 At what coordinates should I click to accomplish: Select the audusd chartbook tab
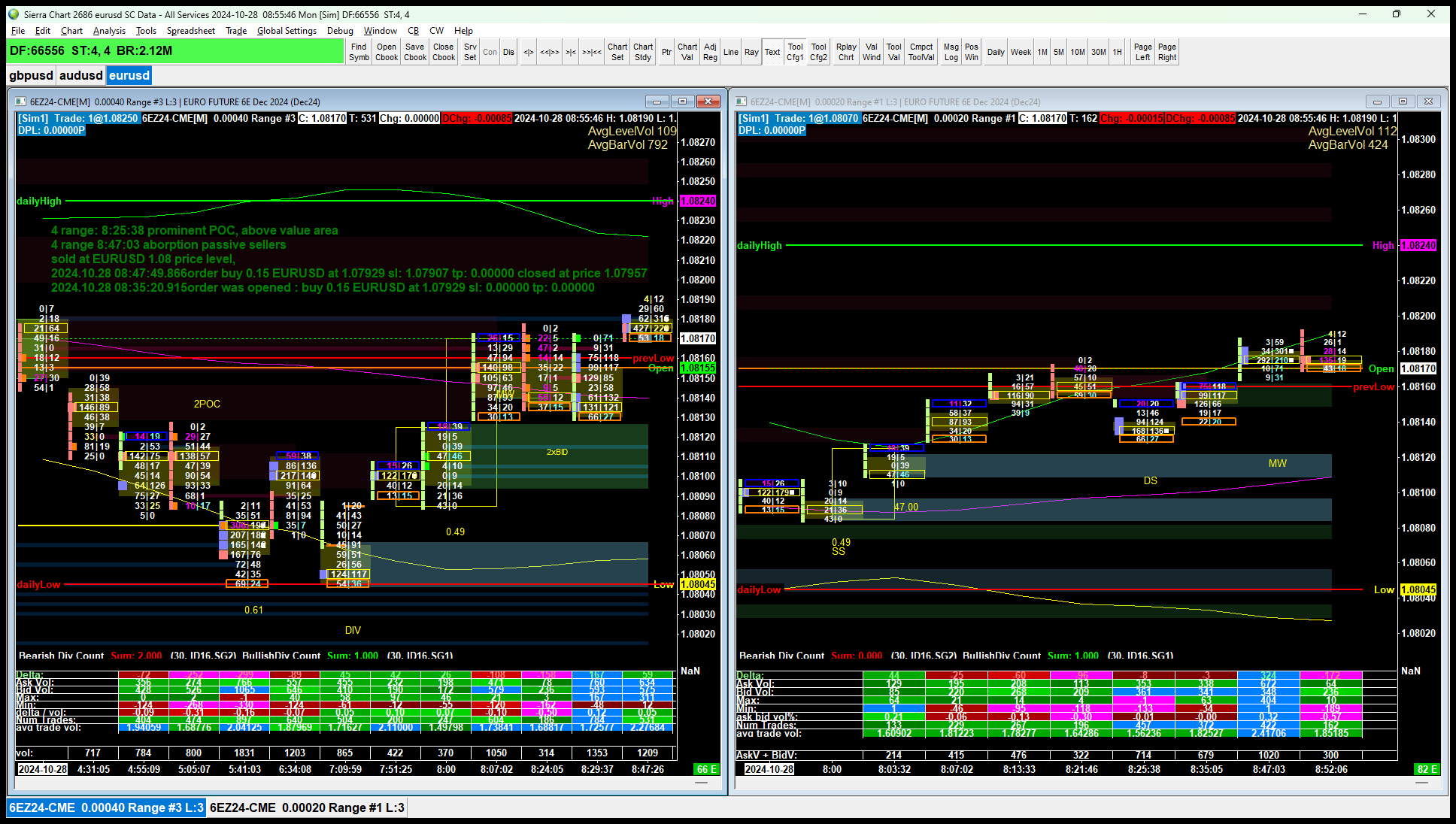coord(80,75)
